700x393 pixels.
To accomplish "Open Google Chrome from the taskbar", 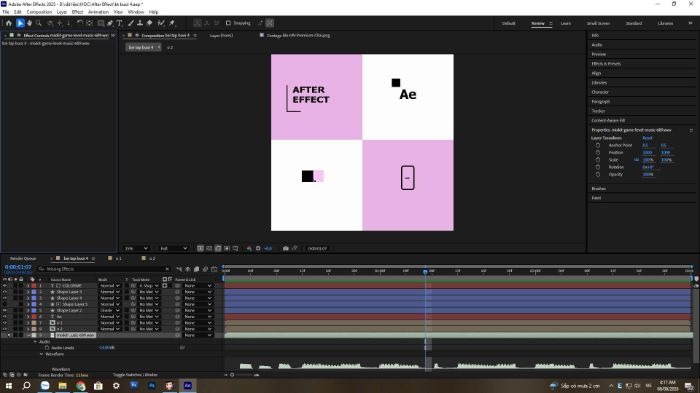I will pos(80,385).
